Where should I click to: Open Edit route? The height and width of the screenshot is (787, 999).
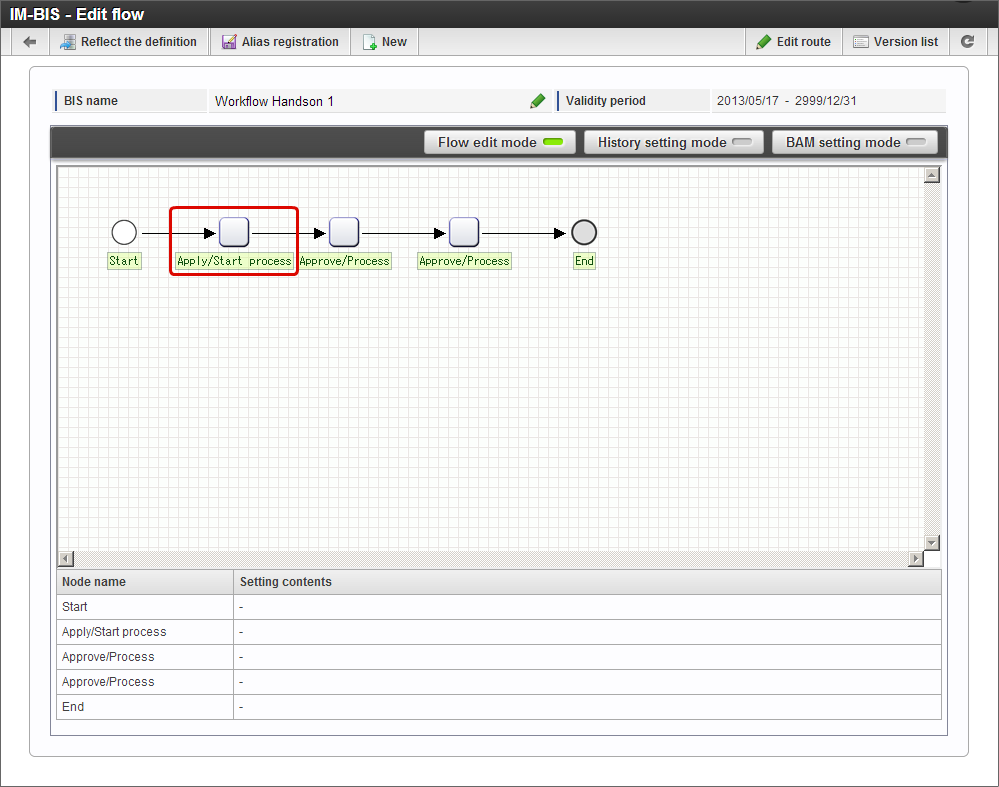[x=794, y=42]
